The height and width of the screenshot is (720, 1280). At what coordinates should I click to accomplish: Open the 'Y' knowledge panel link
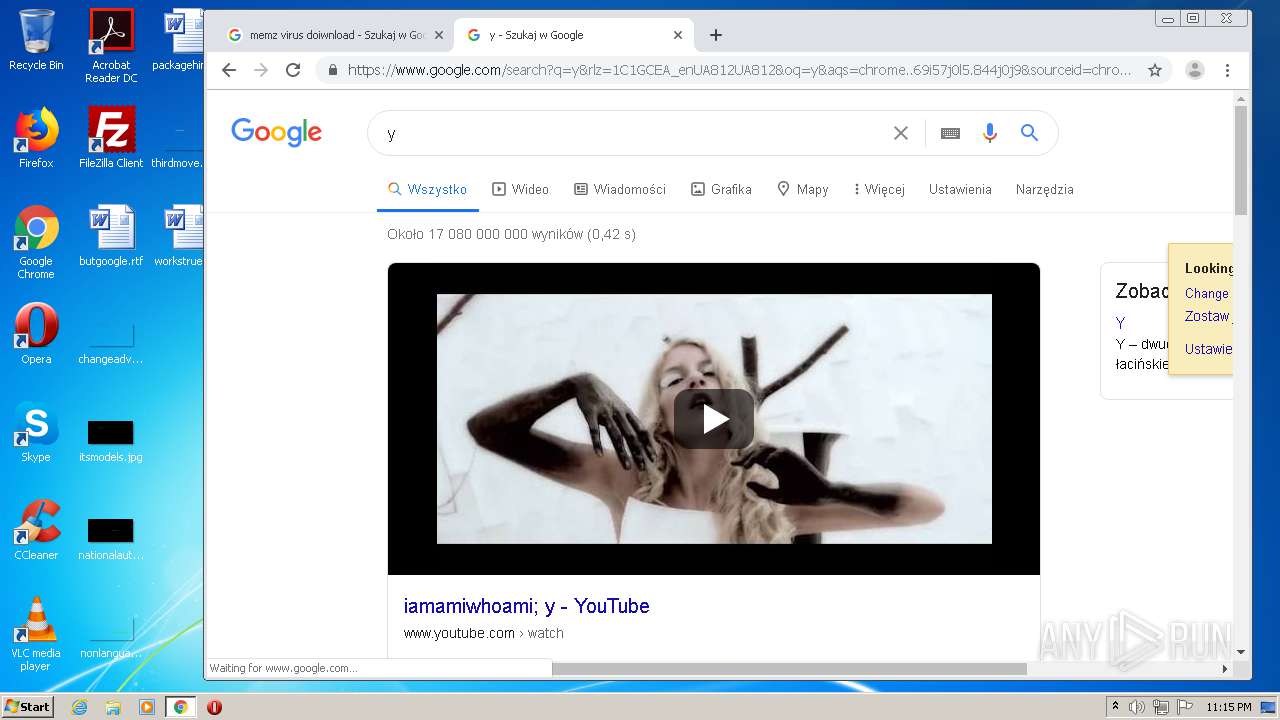click(x=1120, y=323)
